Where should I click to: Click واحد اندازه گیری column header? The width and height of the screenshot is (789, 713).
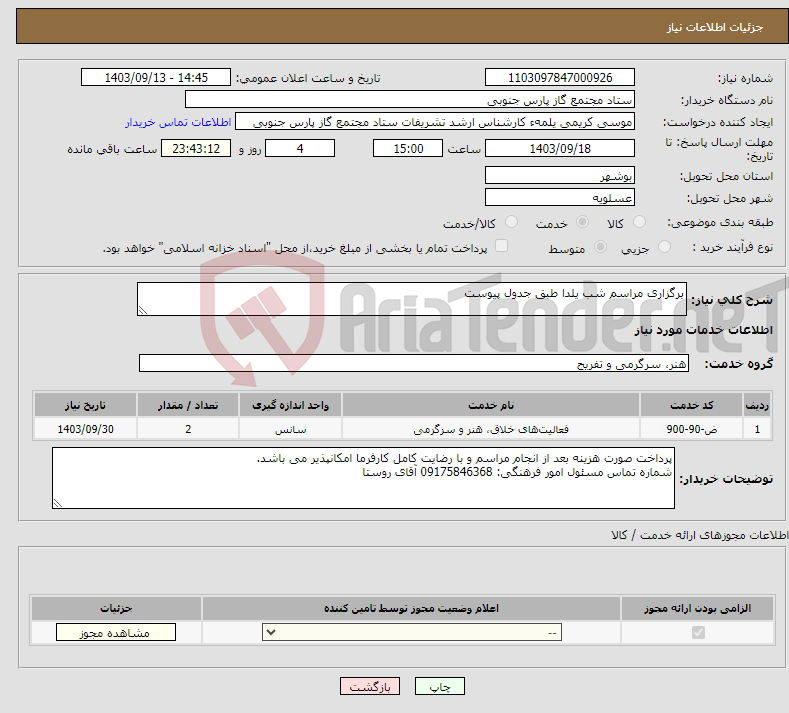pos(290,405)
